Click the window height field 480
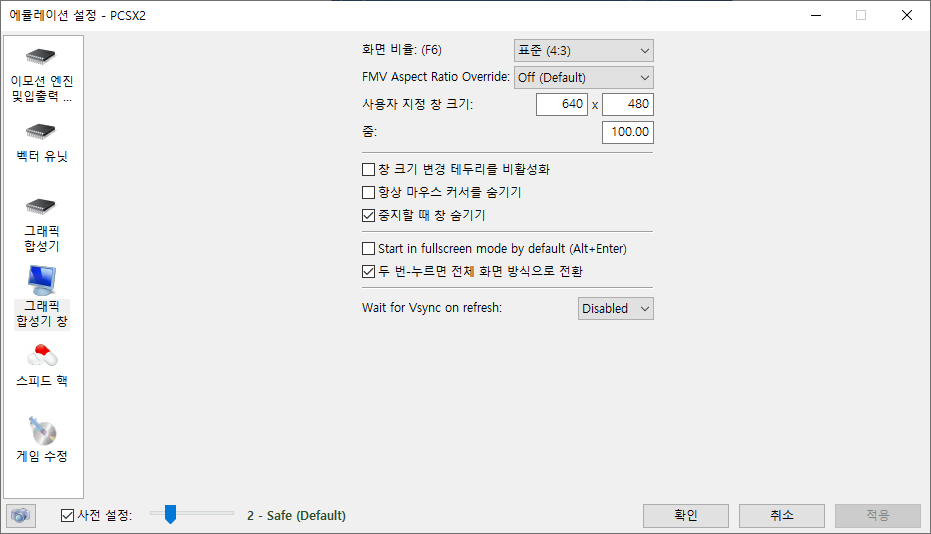 click(628, 104)
